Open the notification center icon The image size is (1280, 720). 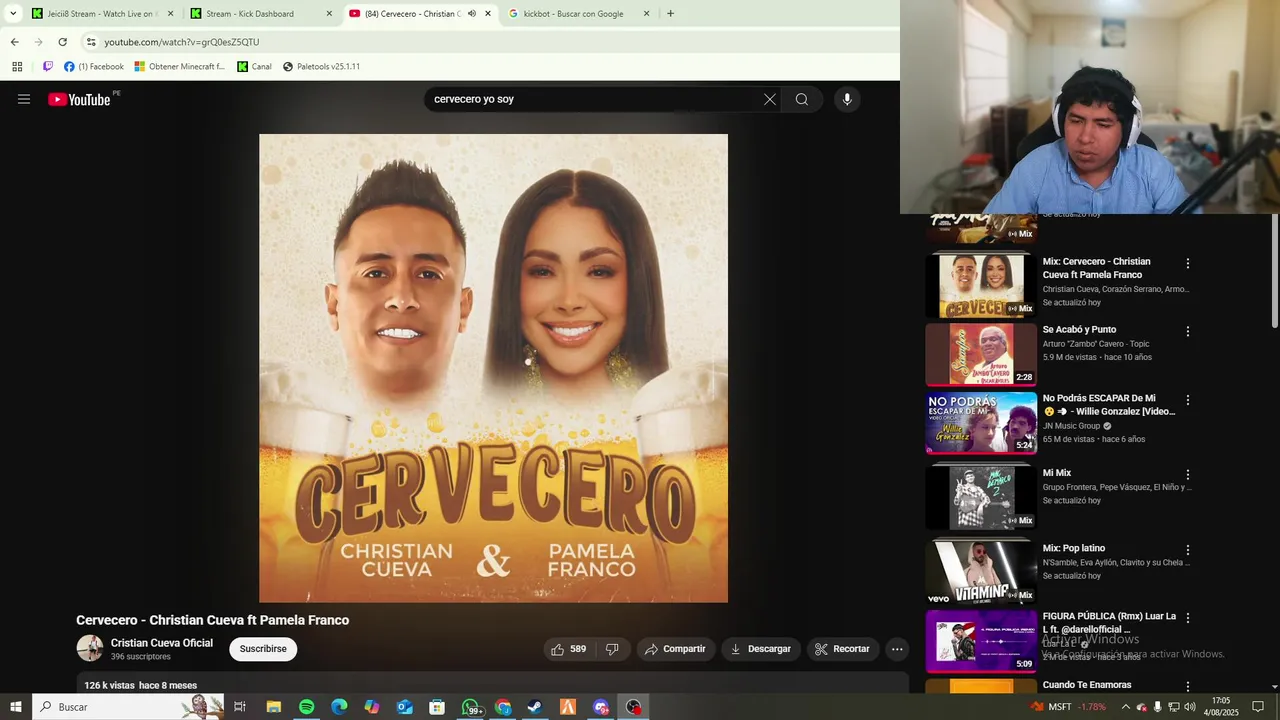point(1258,707)
